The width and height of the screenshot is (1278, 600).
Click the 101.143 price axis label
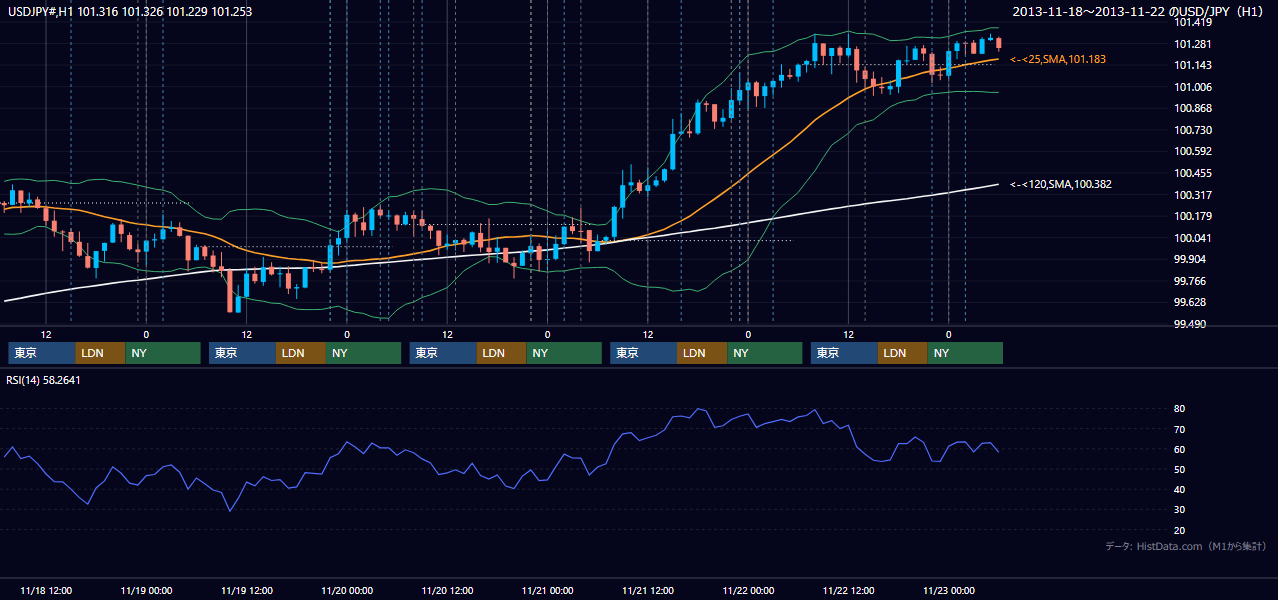tap(1192, 65)
